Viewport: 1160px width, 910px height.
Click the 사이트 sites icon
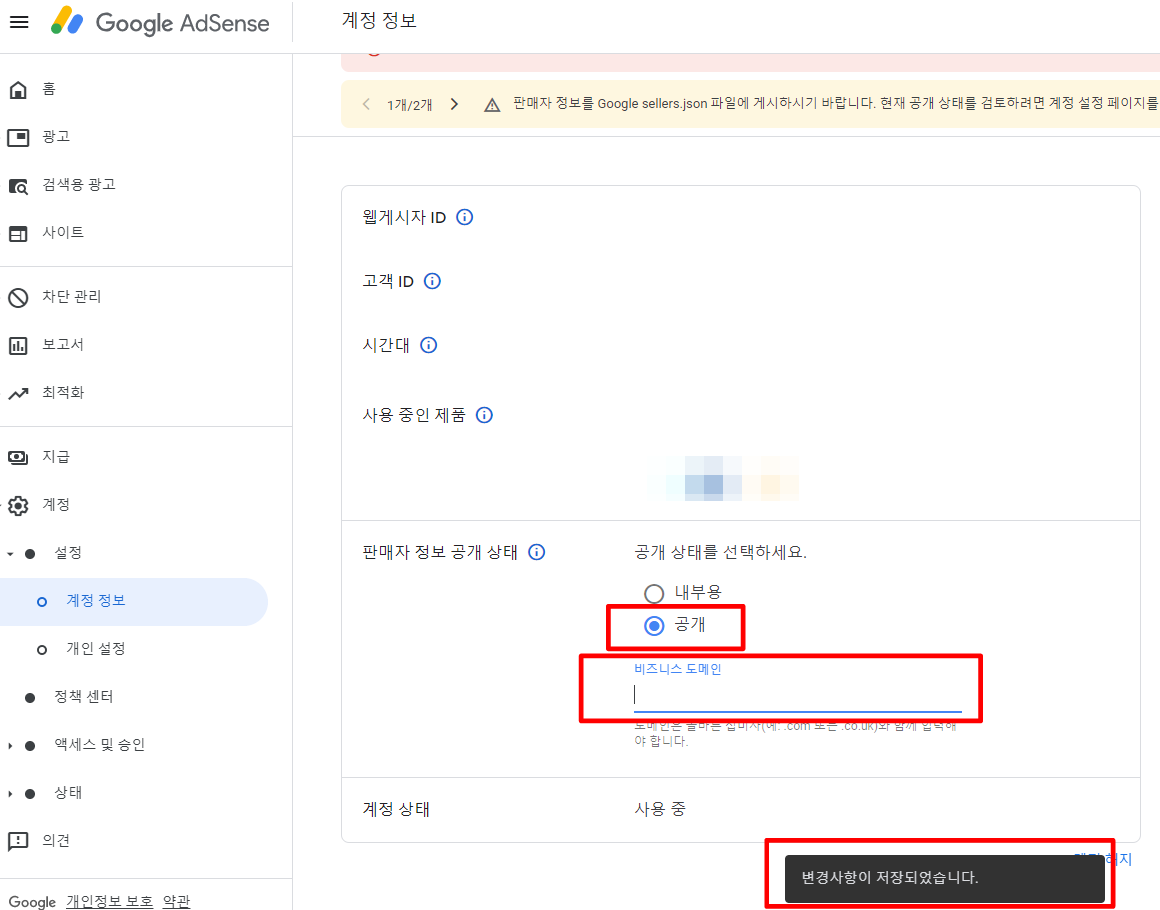[18, 234]
